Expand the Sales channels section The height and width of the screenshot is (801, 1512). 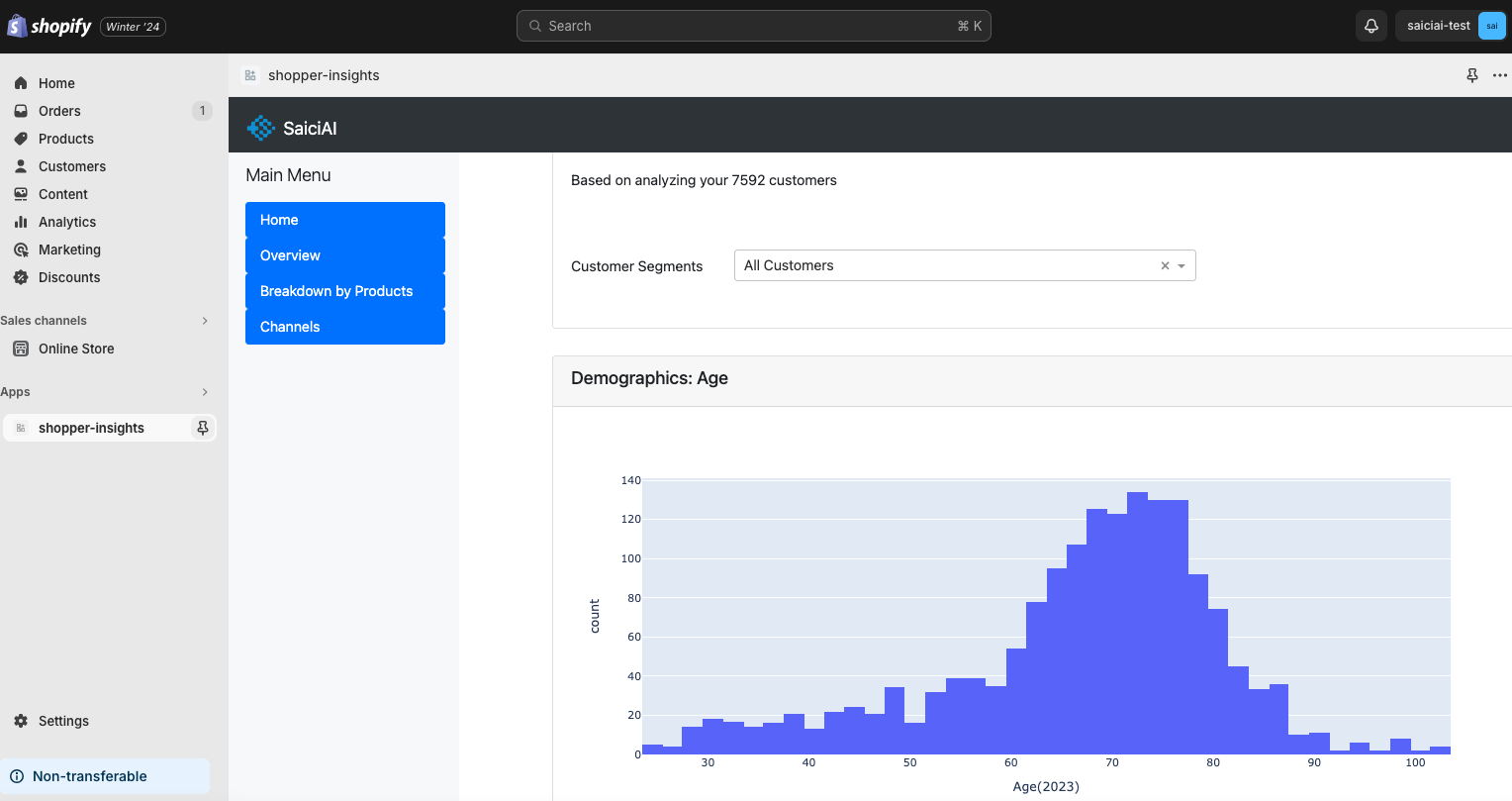[x=205, y=321]
